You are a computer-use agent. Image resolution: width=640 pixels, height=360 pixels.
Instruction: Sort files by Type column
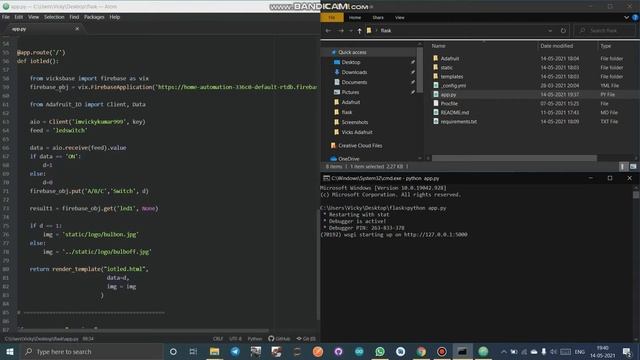[x=606, y=46]
